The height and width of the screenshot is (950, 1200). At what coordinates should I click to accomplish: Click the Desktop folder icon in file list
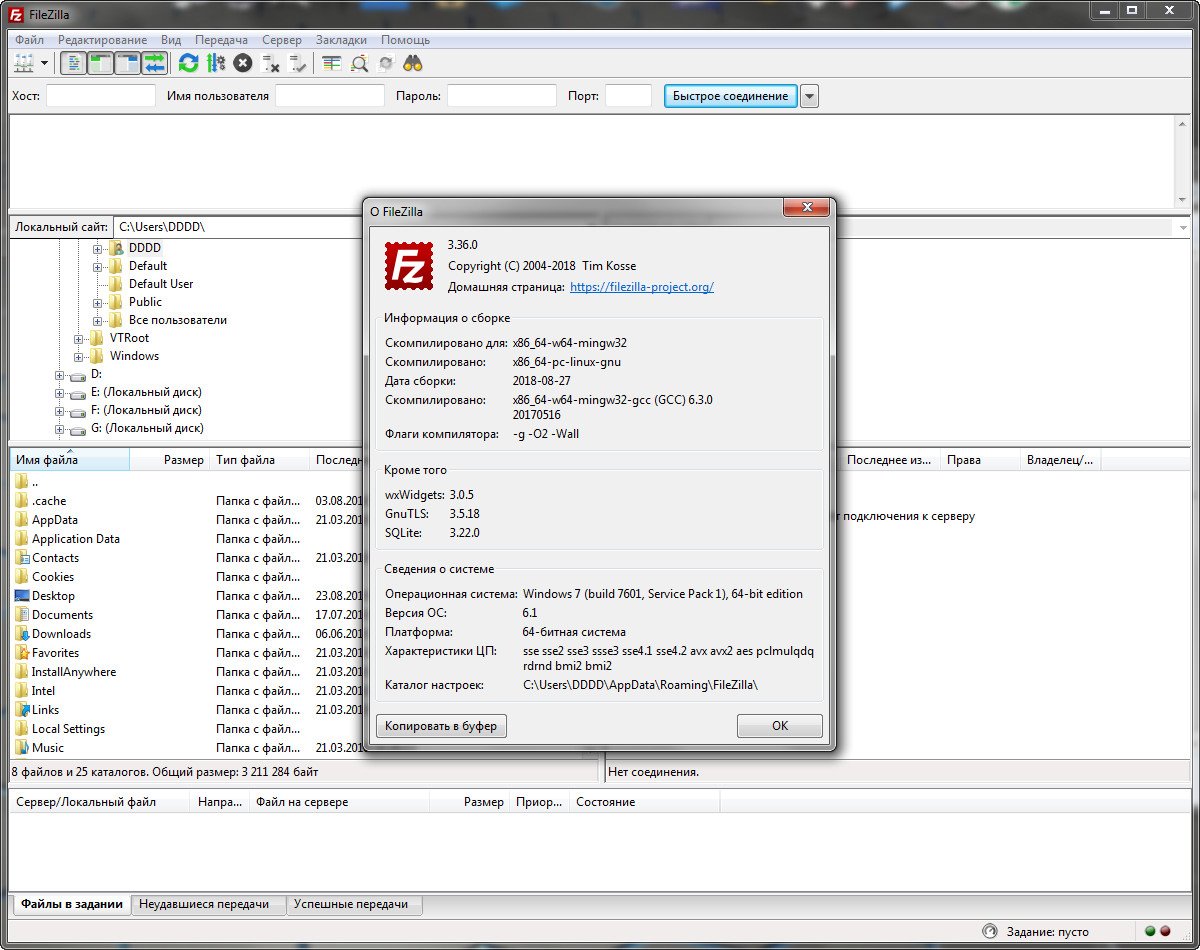(x=23, y=596)
